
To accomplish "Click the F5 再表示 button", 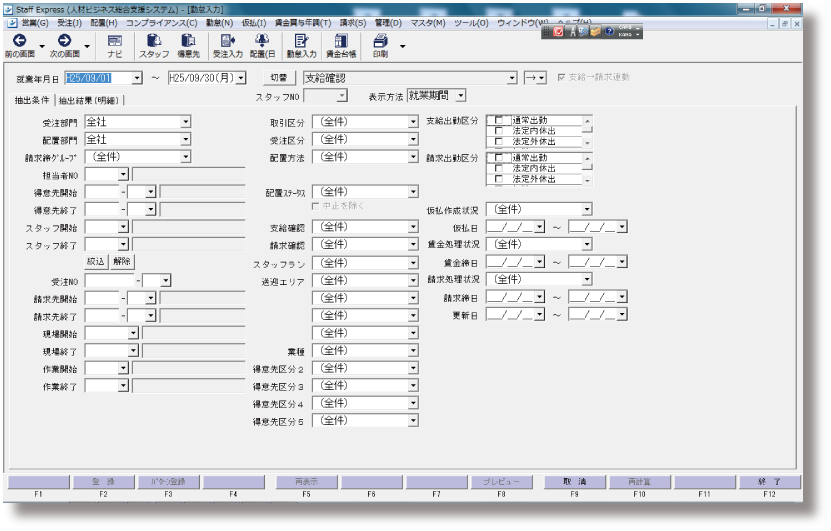I will [x=306, y=482].
